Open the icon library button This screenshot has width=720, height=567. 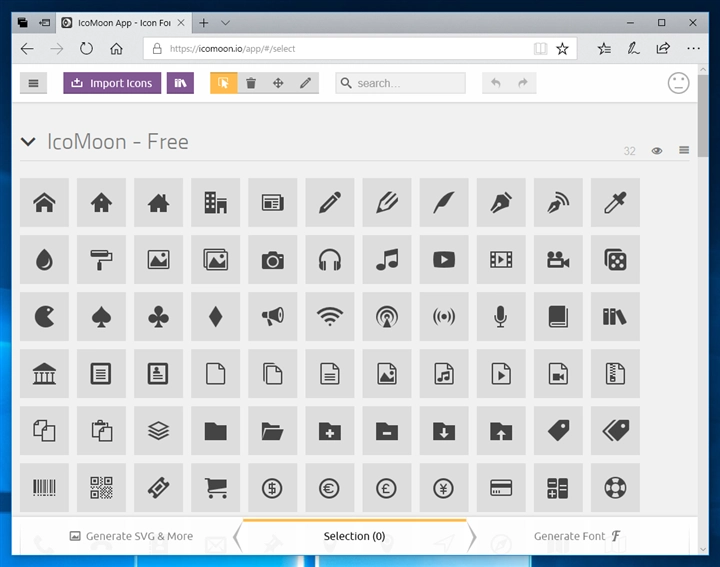tap(180, 83)
